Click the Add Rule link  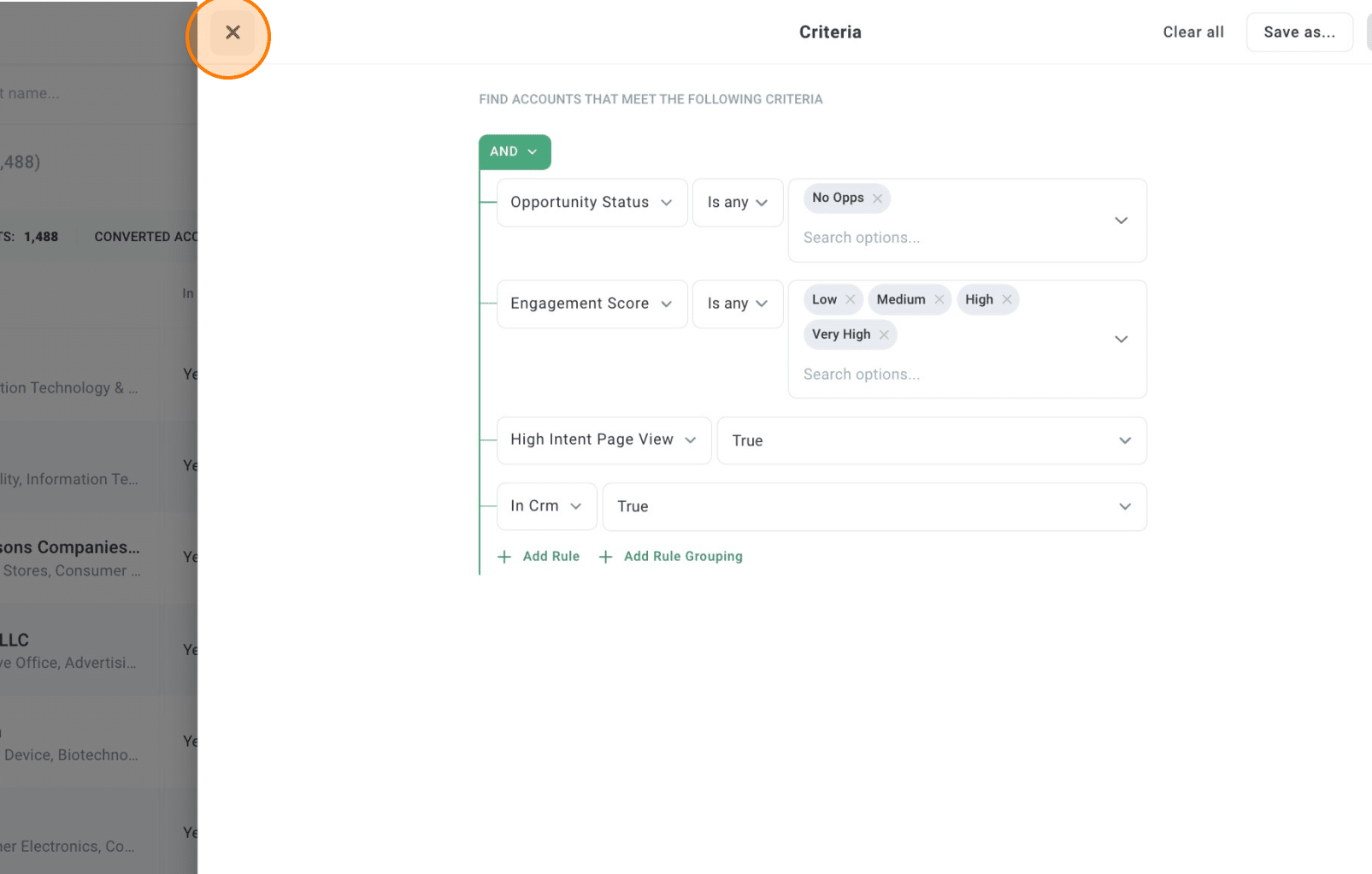tap(551, 557)
